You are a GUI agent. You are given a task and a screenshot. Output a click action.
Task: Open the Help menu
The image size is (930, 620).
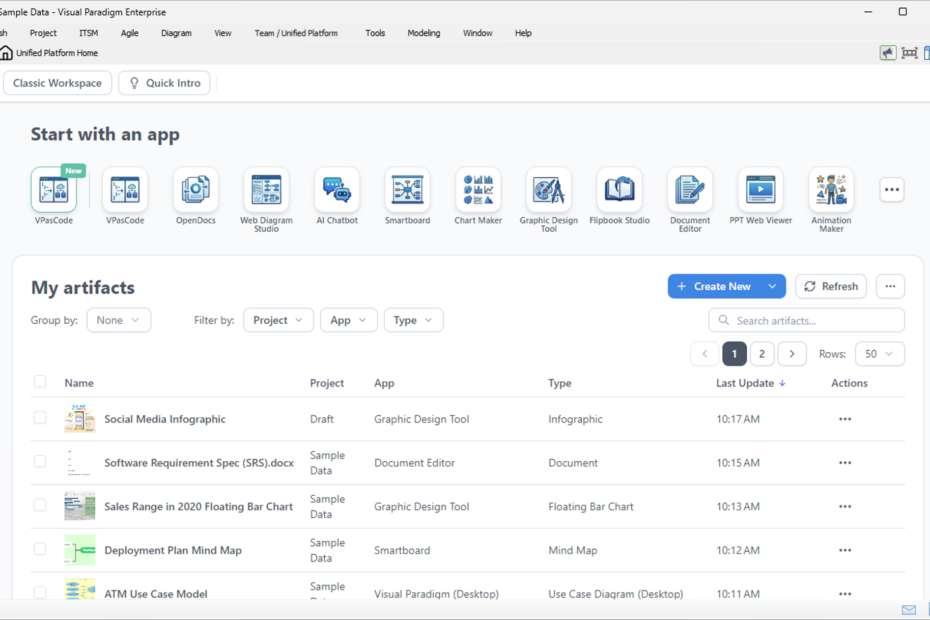pos(523,33)
